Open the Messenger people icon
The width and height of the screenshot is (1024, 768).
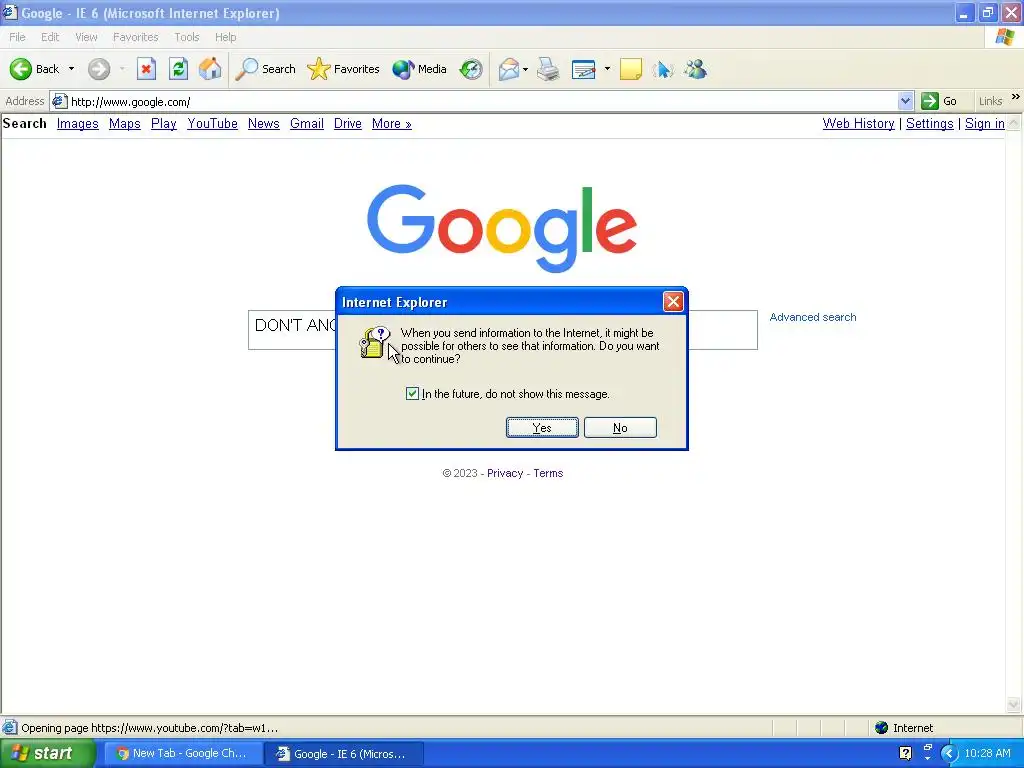(696, 69)
